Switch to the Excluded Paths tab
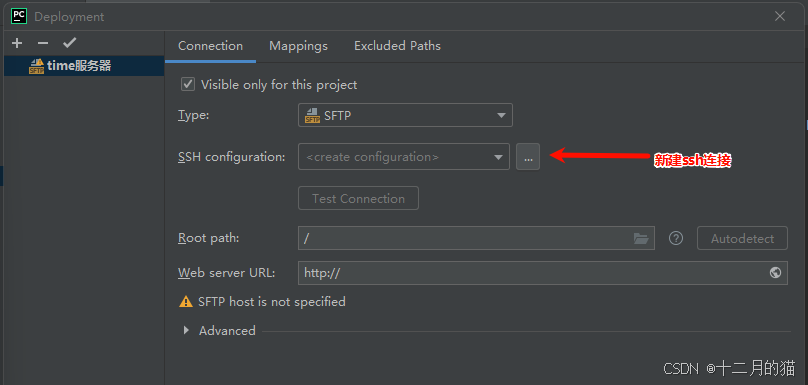Screen dimensions: 808x385 tap(397, 46)
